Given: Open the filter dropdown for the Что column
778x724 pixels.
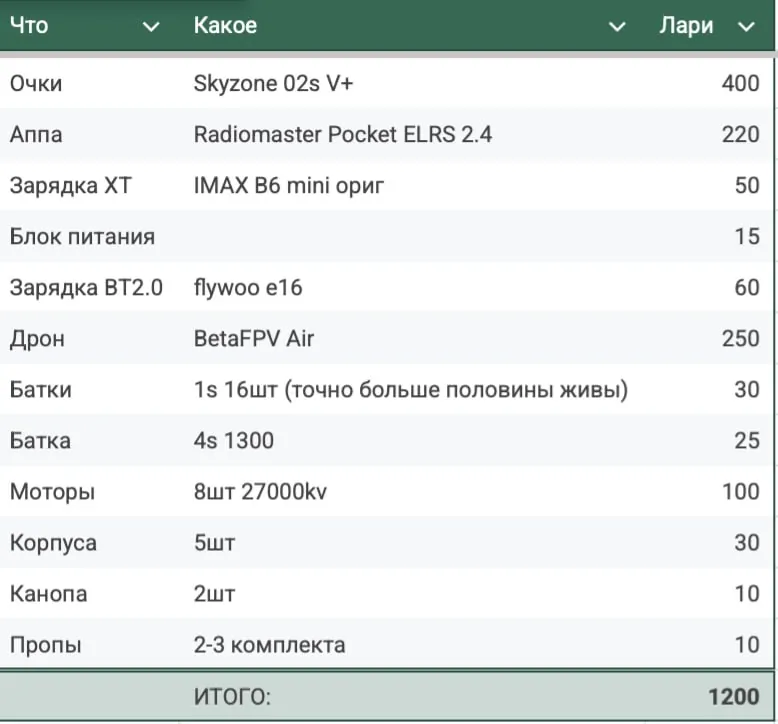Looking at the screenshot, I should [x=151, y=26].
